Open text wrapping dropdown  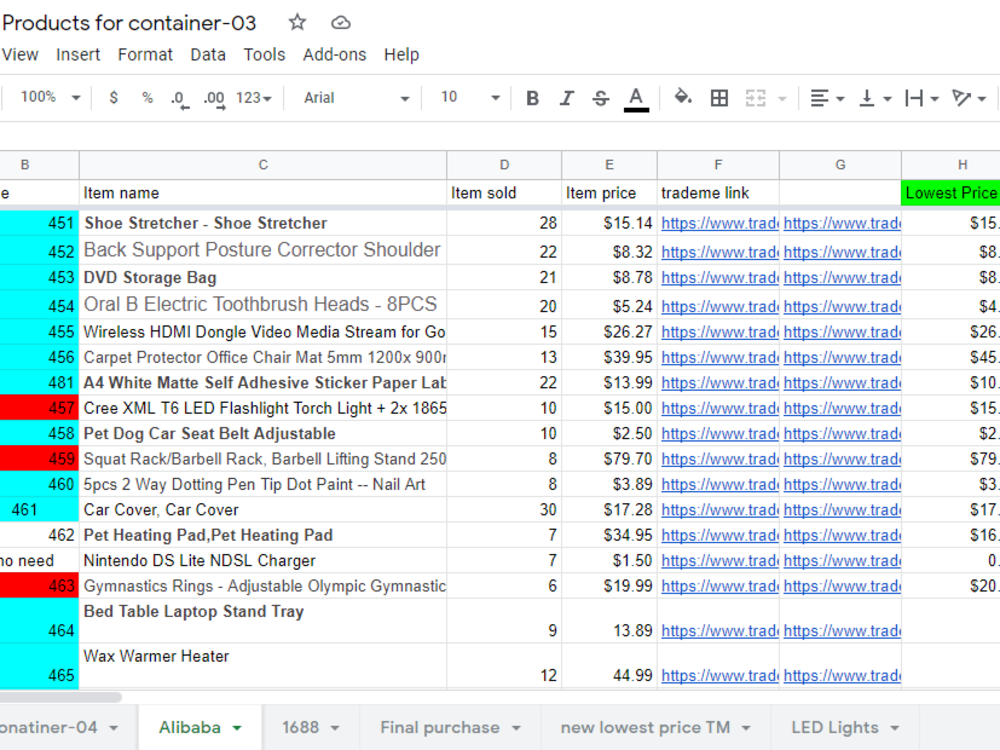coord(922,98)
